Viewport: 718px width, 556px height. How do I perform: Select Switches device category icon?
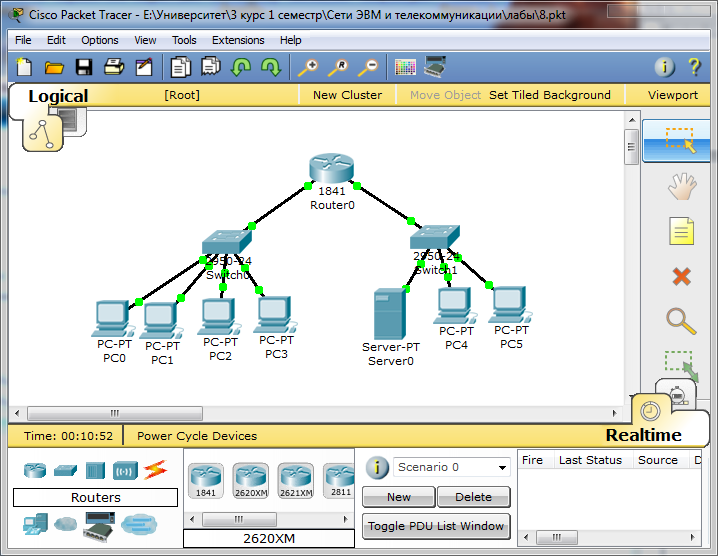[65, 470]
